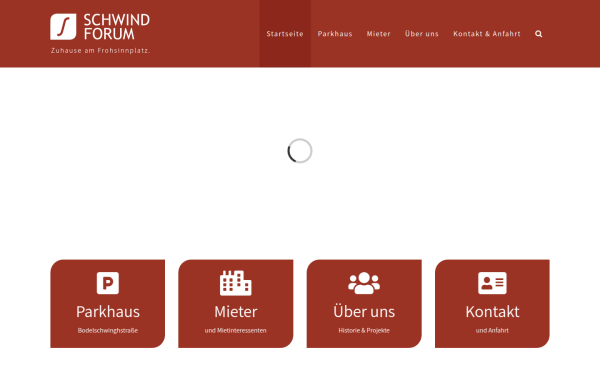This screenshot has height=375, width=600.
Task: Open the Mieter menu item in navigation
Action: pos(378,34)
